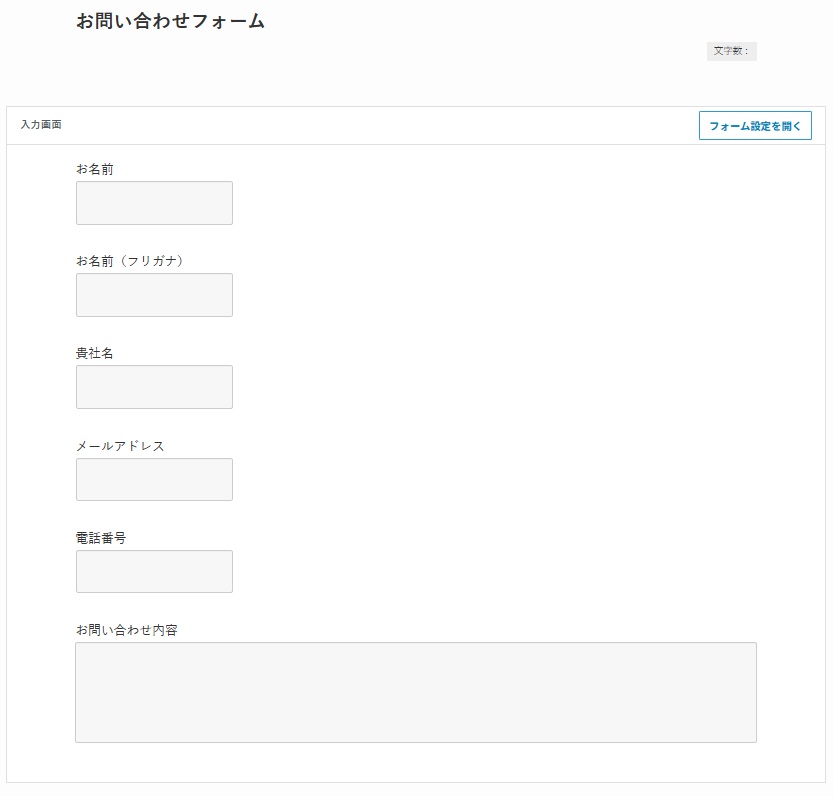This screenshot has height=796, width=833.
Task: Click into the 電話番号 input box
Action: pos(154,571)
